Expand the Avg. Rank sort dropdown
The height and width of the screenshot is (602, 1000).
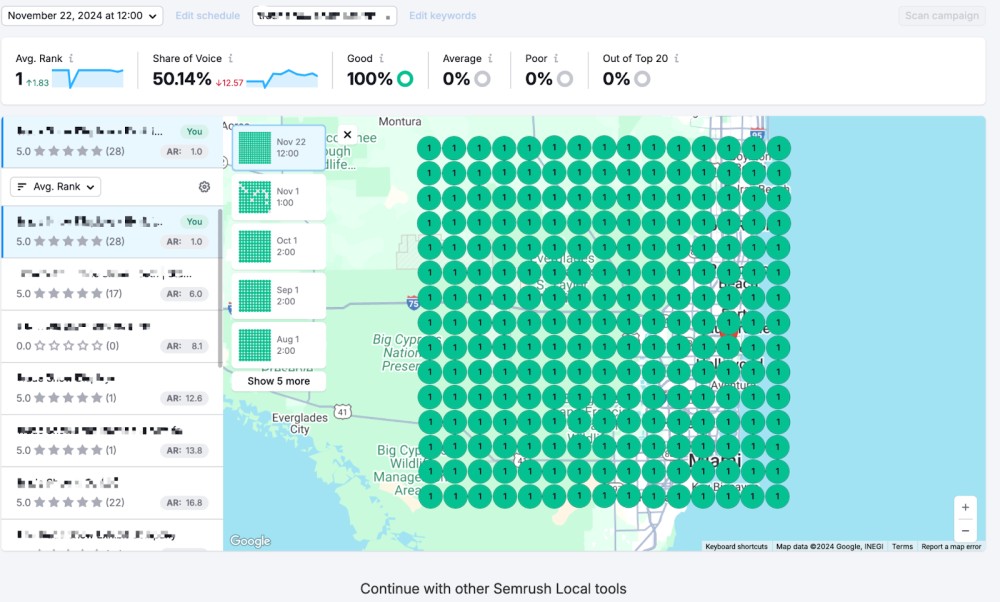click(x=55, y=187)
